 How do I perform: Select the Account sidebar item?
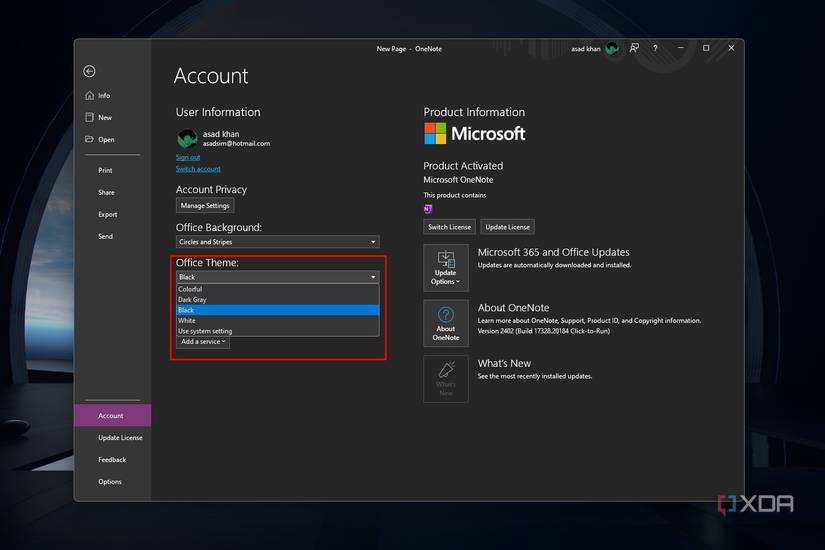tap(113, 415)
